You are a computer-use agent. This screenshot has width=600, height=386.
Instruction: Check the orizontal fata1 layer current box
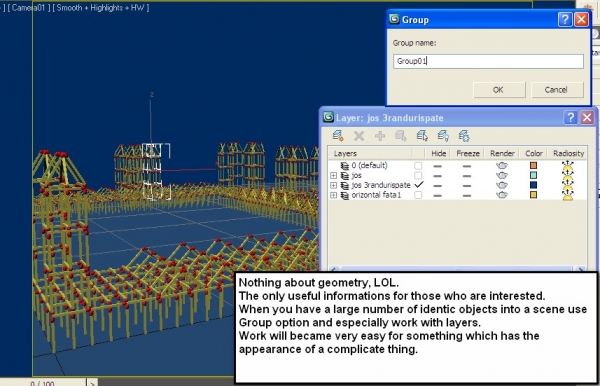coord(418,195)
